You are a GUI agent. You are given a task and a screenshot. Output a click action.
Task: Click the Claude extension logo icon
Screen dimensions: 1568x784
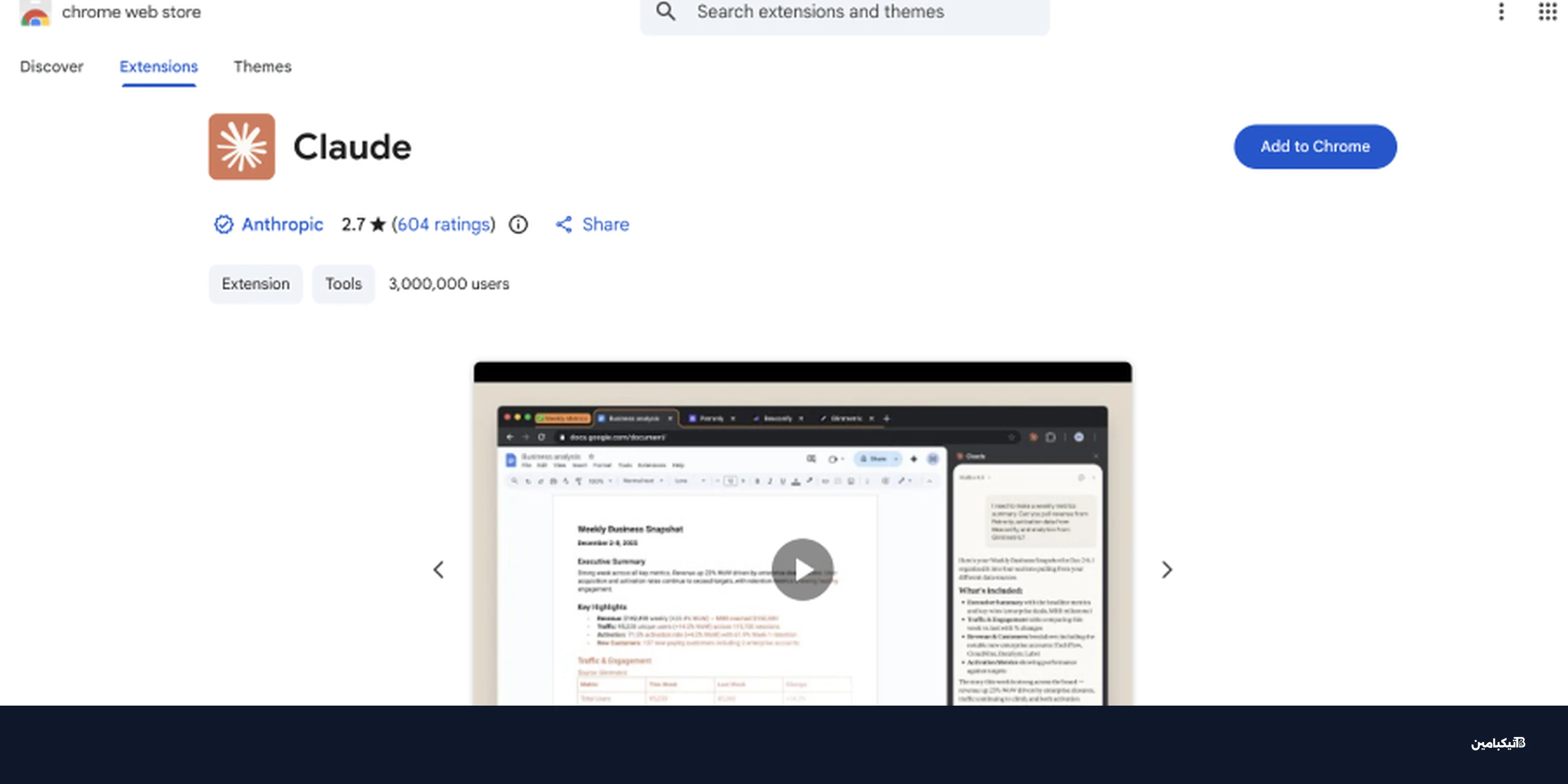[x=241, y=147]
